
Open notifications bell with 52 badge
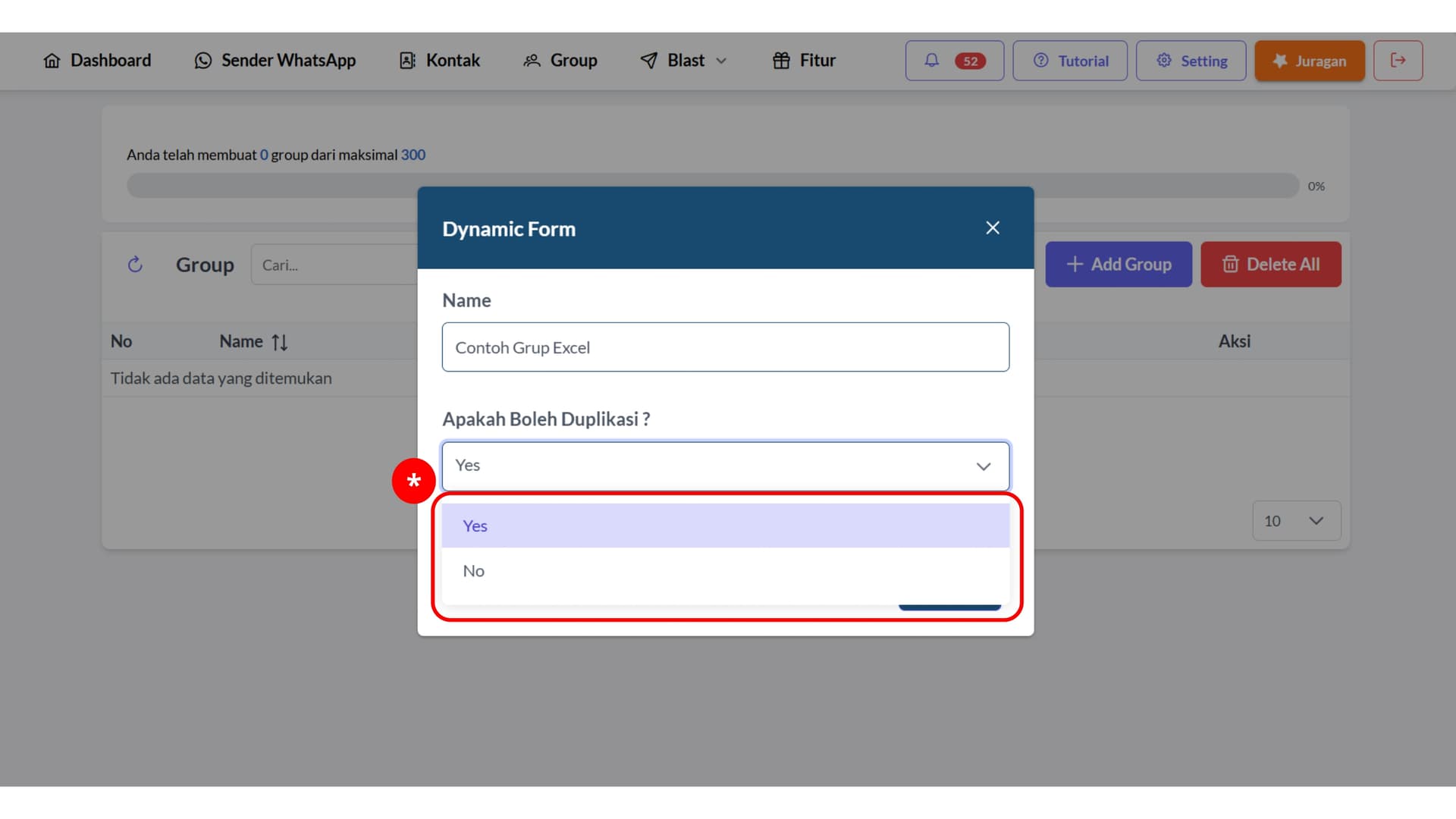tap(954, 61)
